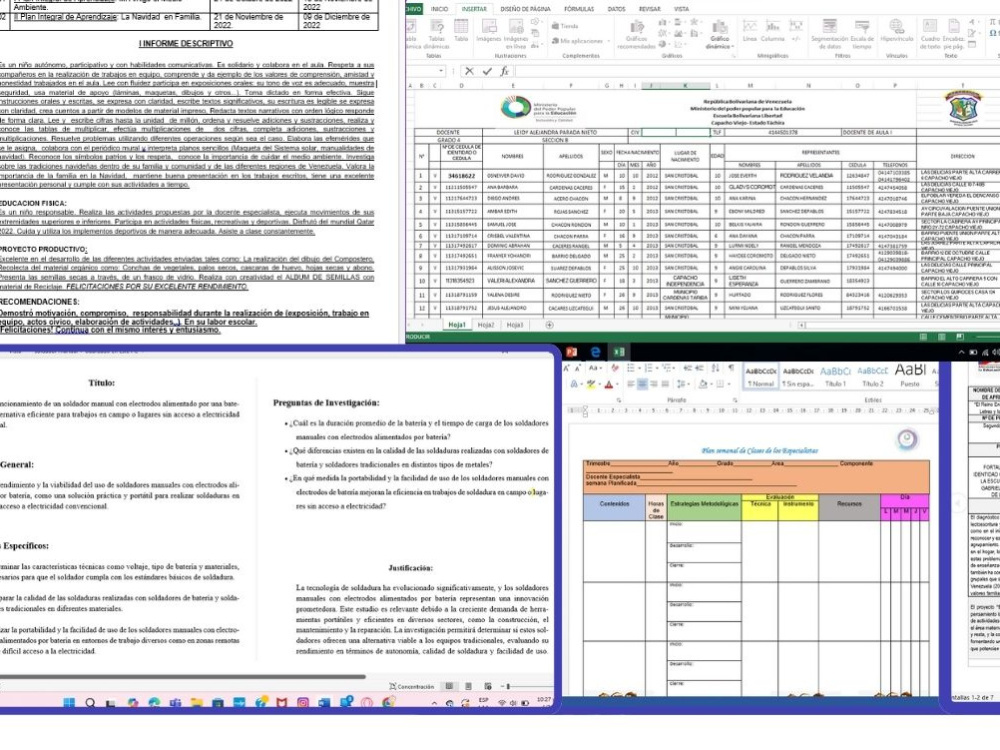This screenshot has width=1000, height=750.
Task: Open the DATOS tab in Excel
Action: [x=616, y=9]
